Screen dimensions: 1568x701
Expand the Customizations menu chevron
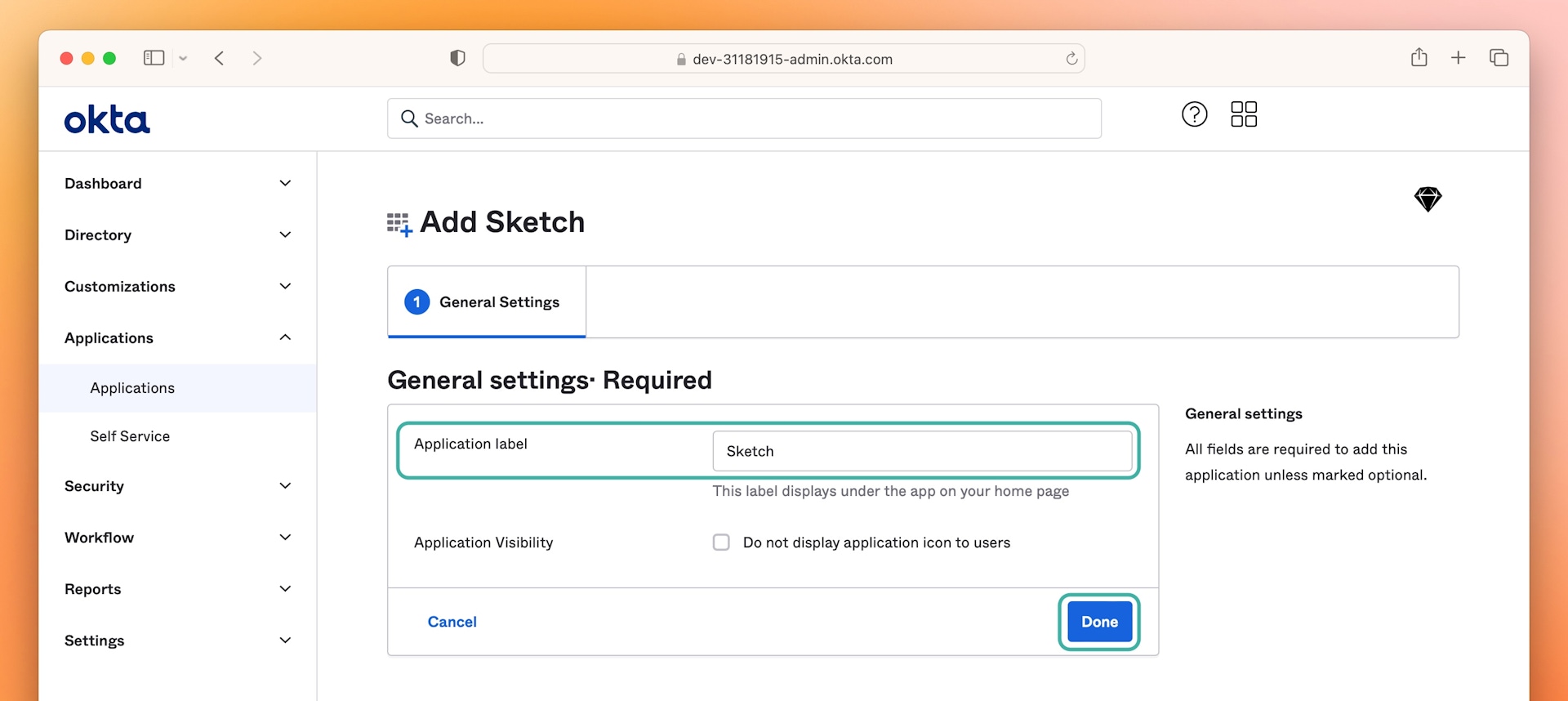tap(285, 286)
